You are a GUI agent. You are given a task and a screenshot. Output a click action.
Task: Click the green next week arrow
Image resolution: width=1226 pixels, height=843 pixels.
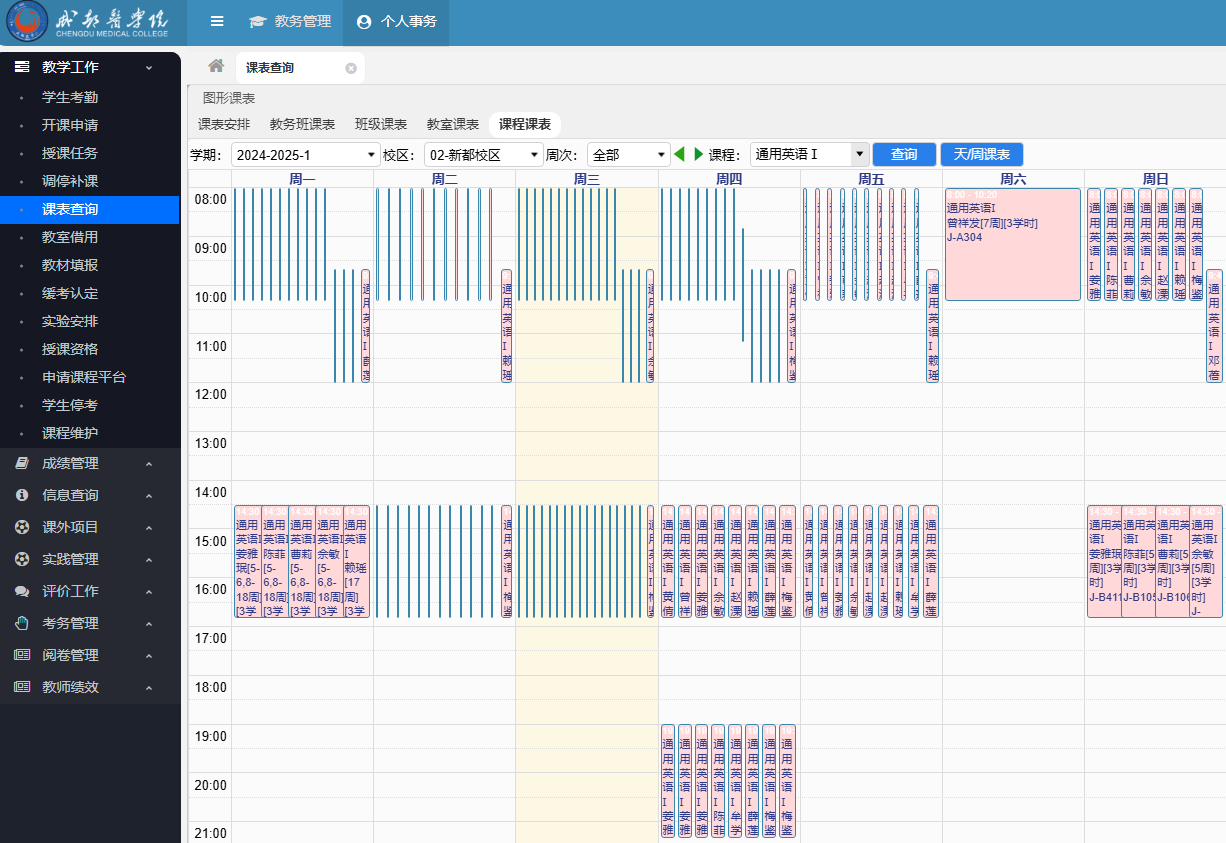(698, 154)
